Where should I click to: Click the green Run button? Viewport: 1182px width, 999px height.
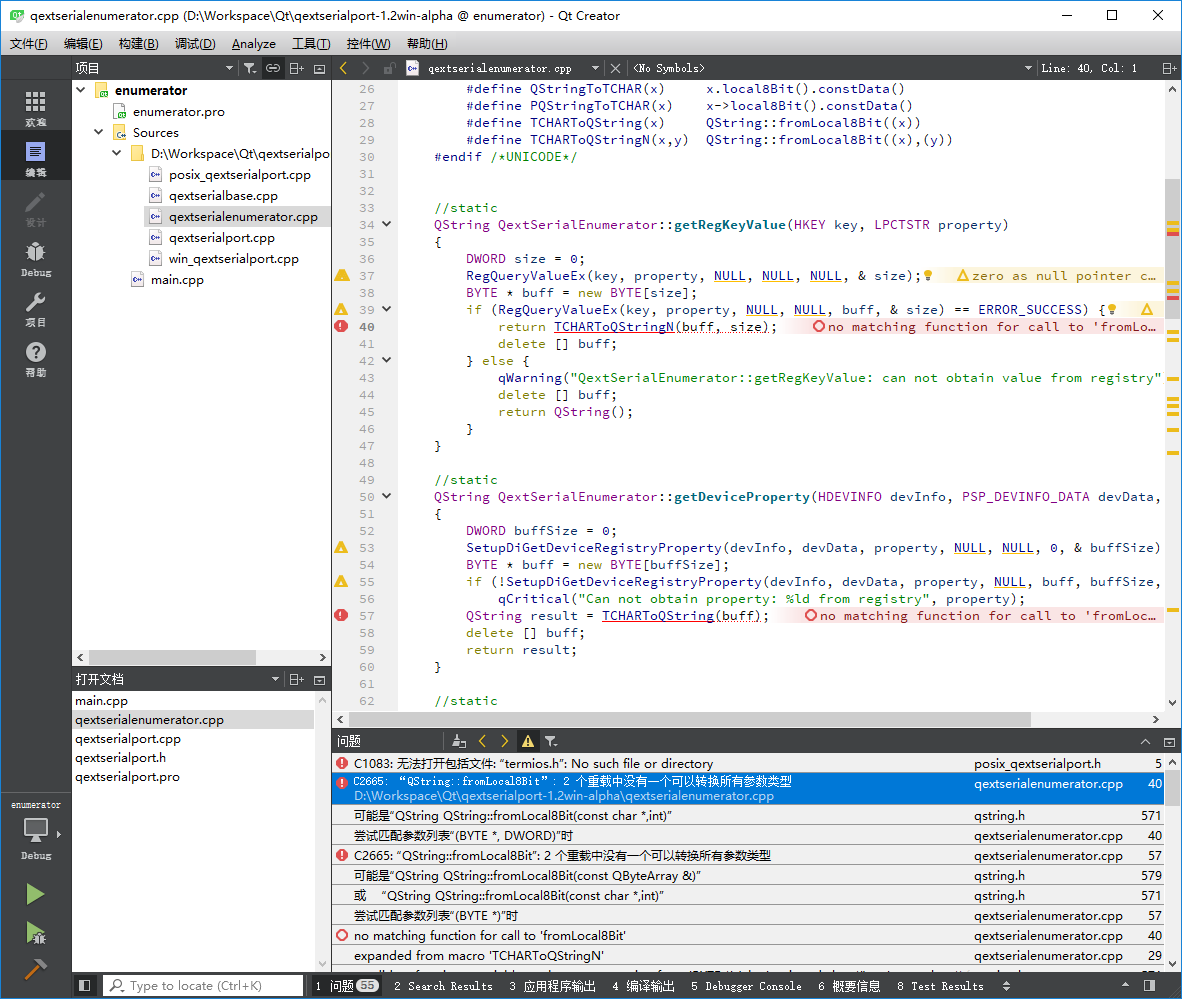pyautogui.click(x=35, y=894)
